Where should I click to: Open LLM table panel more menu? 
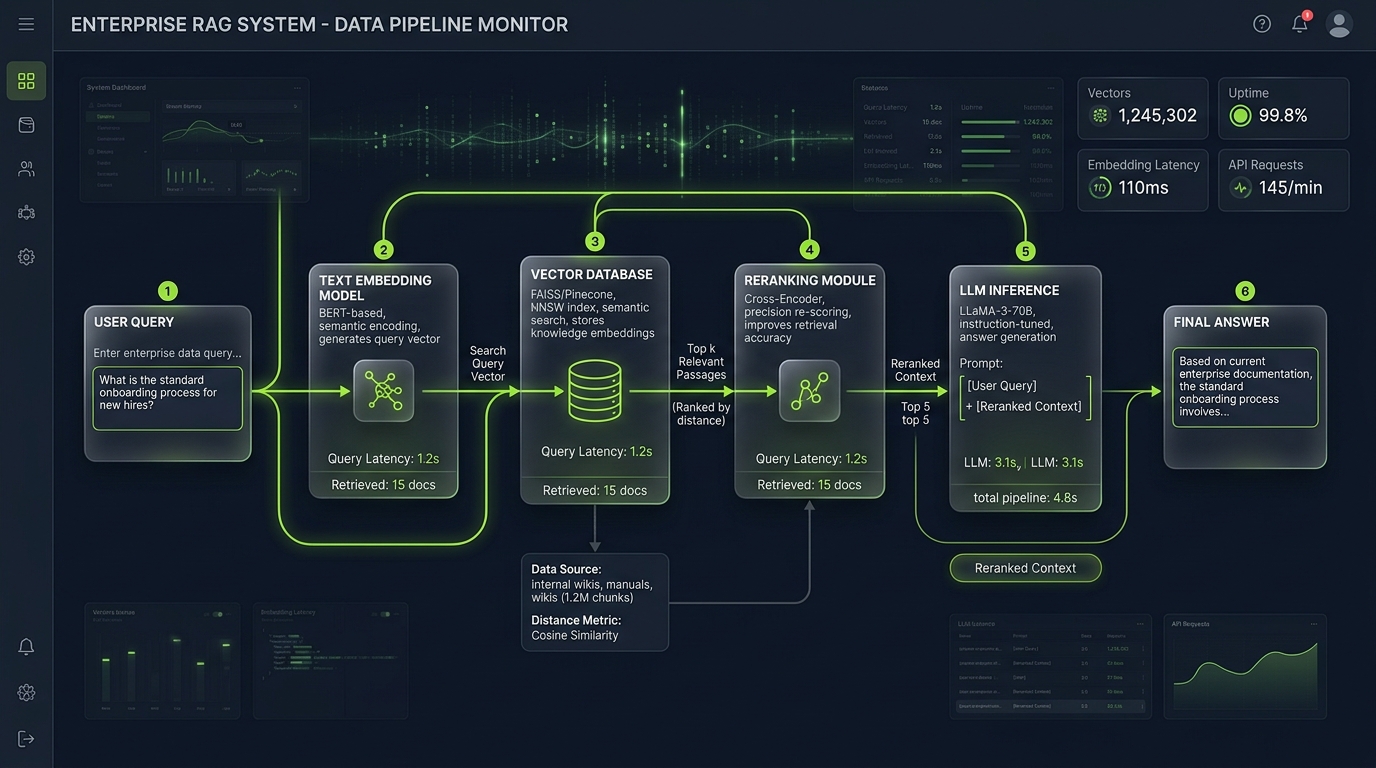pyautogui.click(x=1138, y=624)
